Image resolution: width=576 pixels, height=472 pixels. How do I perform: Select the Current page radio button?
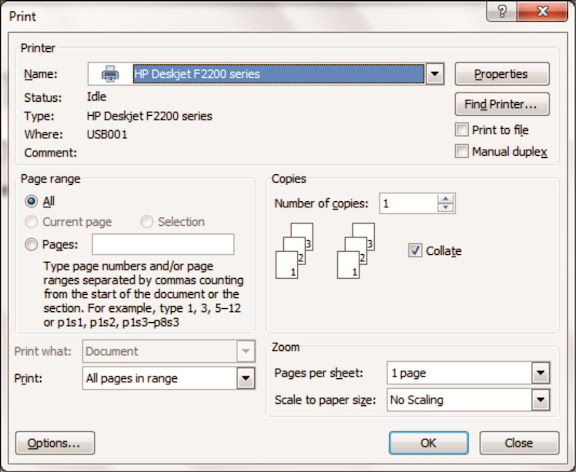click(x=31, y=222)
